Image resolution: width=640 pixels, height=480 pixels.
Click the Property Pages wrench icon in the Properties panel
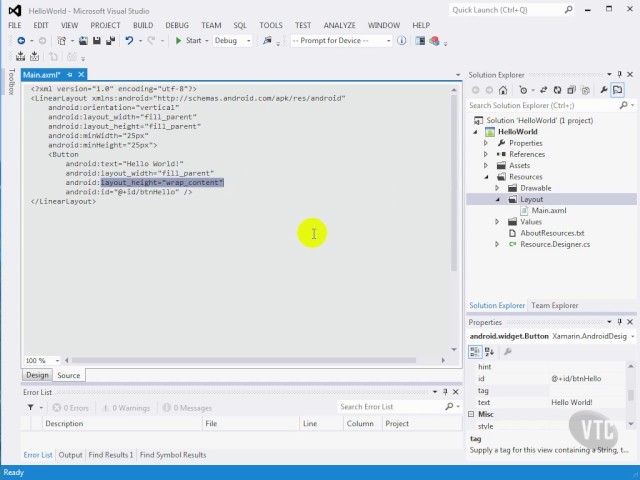point(507,351)
